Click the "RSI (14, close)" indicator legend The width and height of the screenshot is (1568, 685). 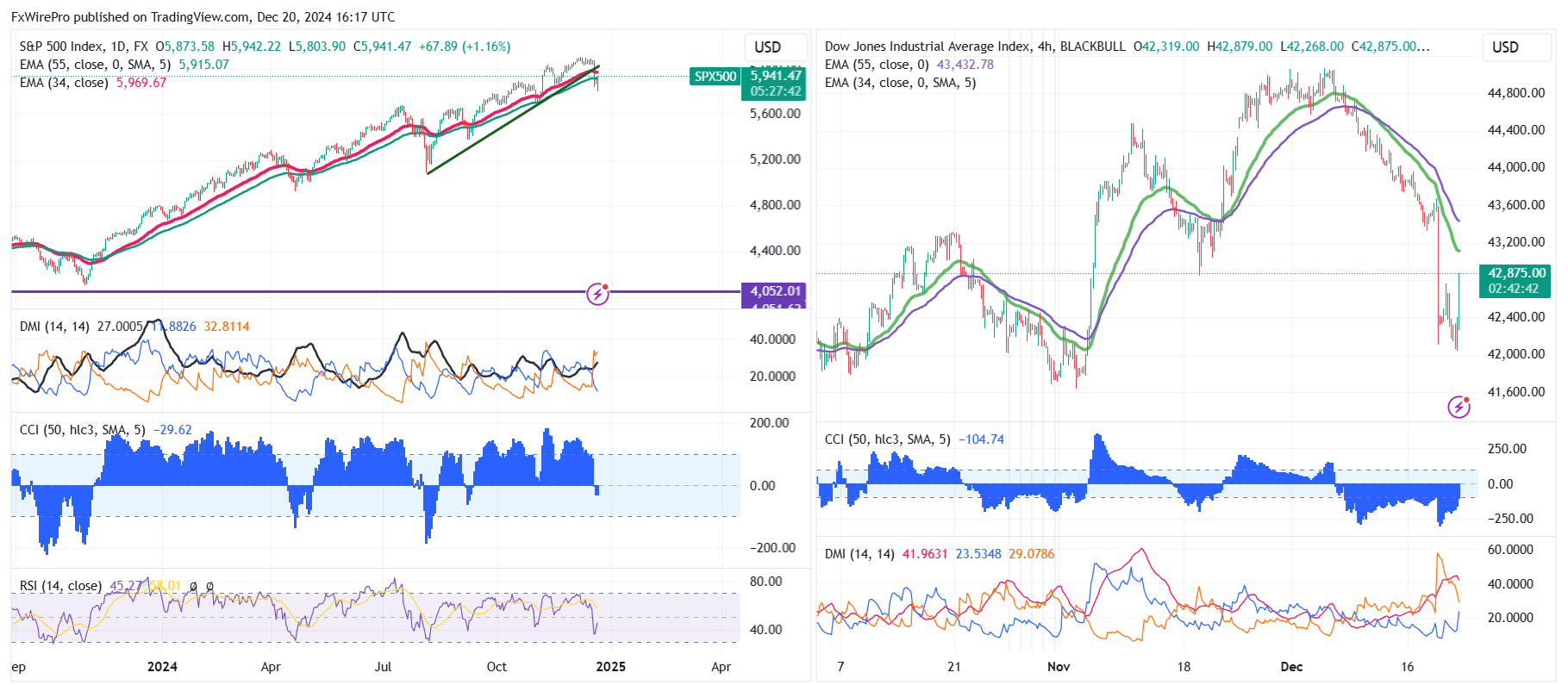pyautogui.click(x=60, y=586)
